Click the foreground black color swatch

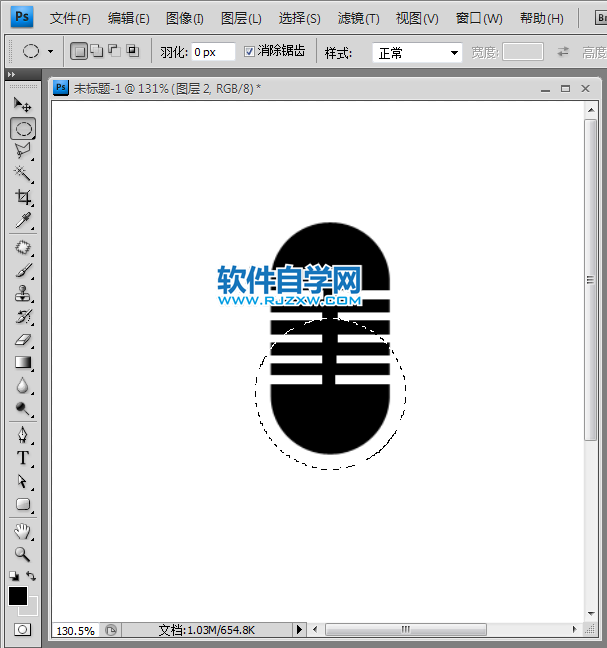18,596
